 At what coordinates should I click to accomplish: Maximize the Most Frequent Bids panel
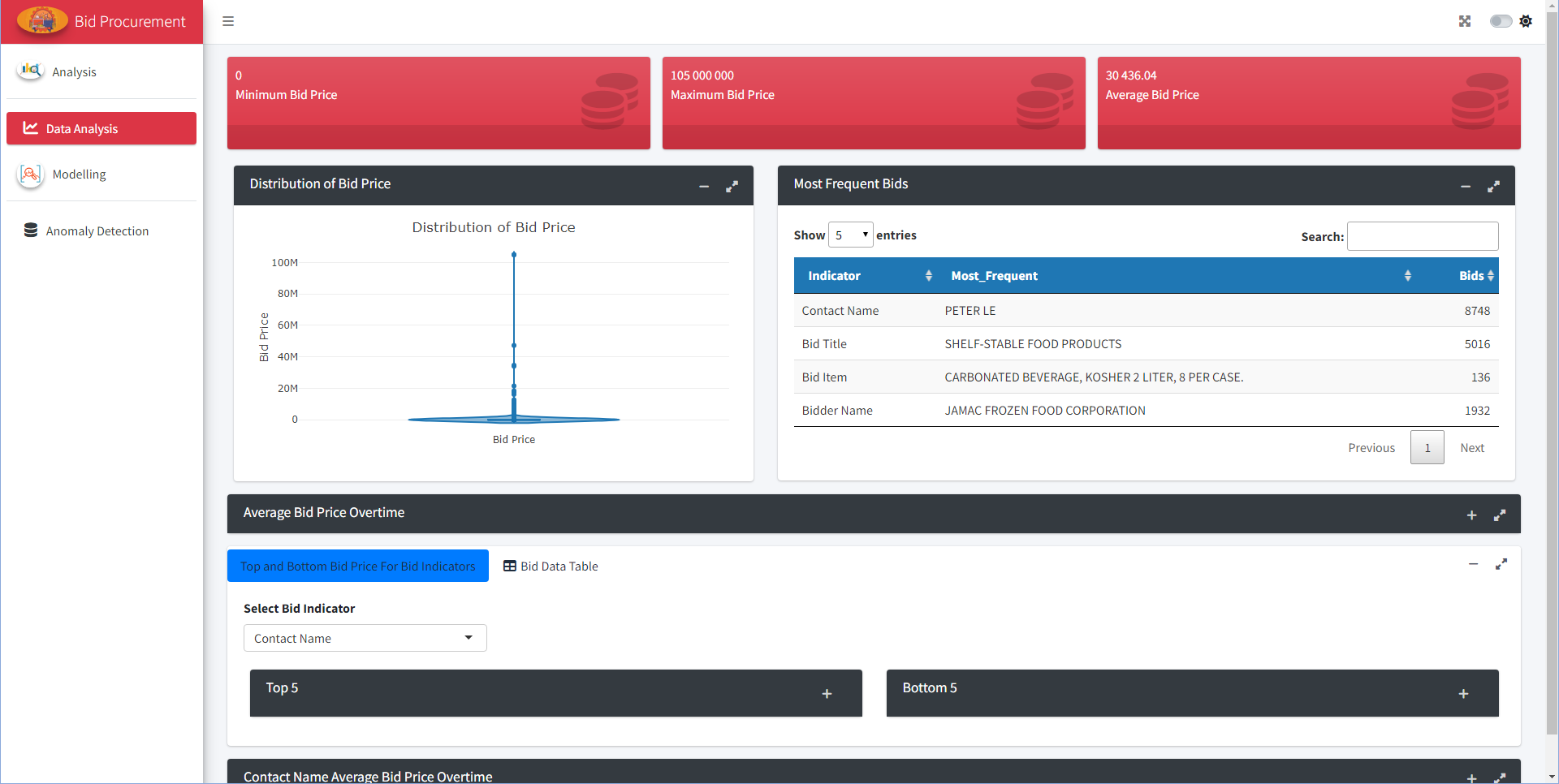point(1493,187)
